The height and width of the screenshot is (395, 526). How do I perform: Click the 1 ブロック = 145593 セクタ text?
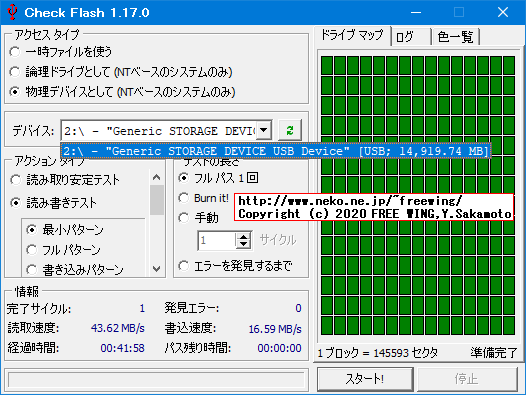click(x=378, y=353)
